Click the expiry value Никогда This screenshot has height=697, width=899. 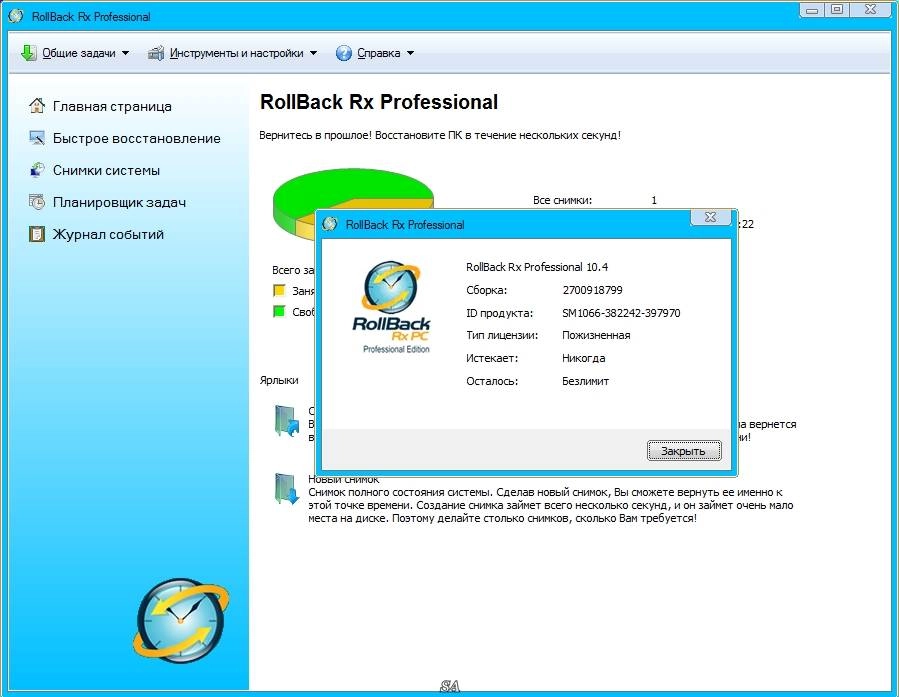pos(583,358)
